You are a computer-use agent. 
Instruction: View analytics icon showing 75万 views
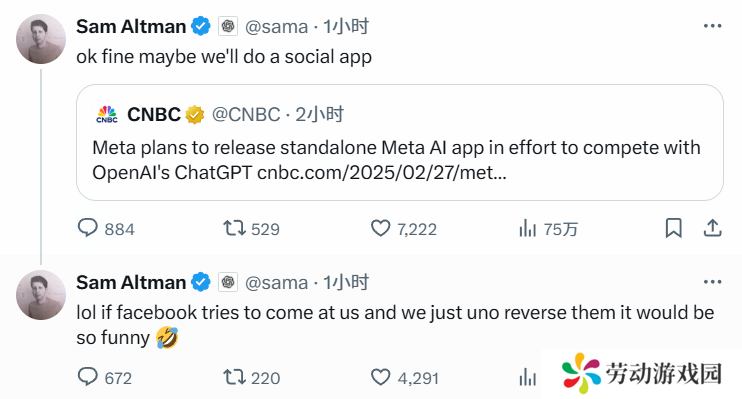(x=527, y=228)
